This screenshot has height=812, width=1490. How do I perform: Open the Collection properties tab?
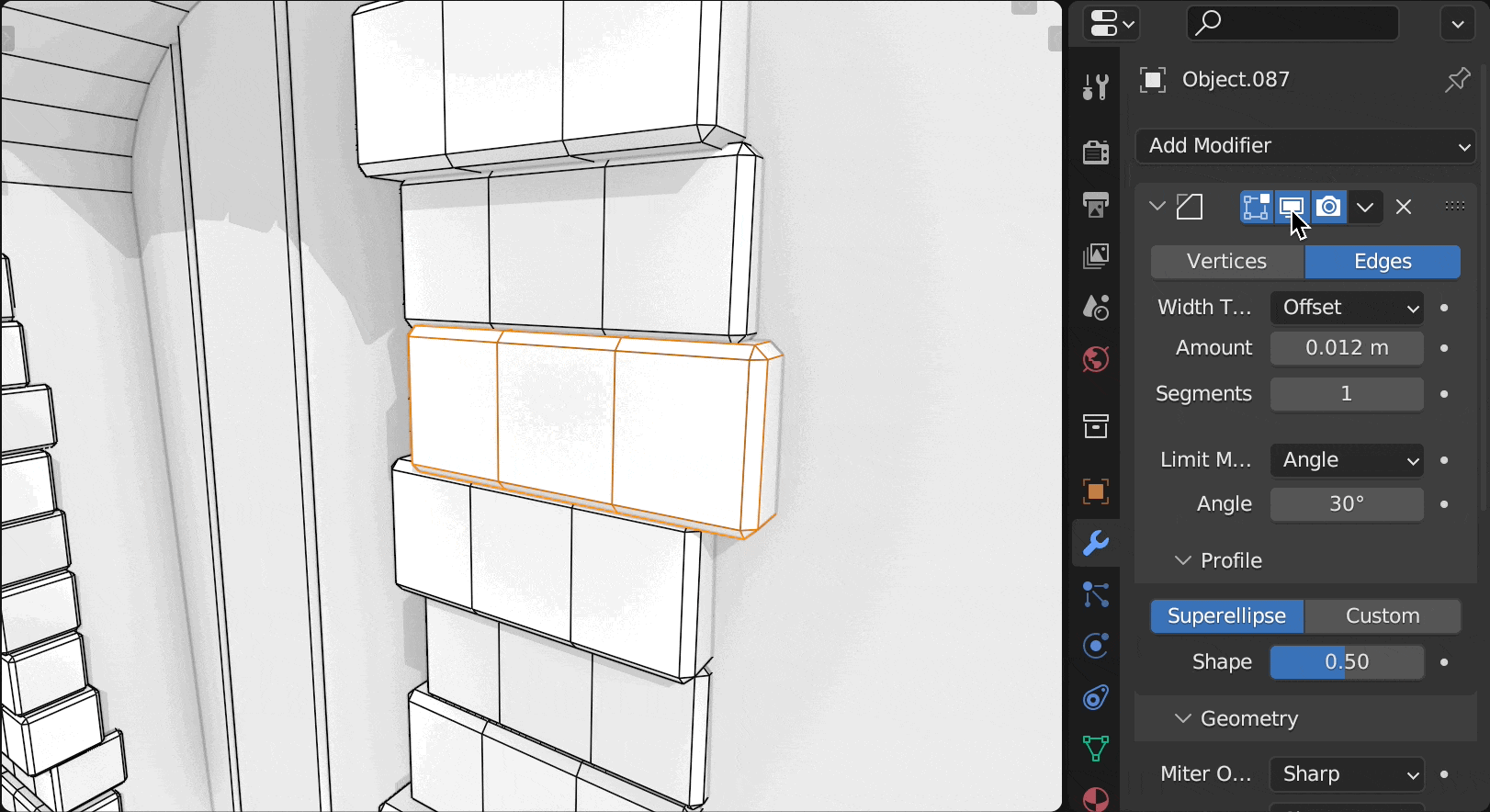1095,426
